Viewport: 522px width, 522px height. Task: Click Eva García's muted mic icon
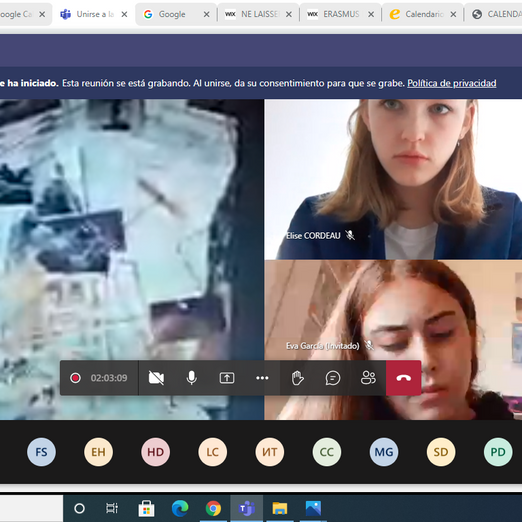coord(369,345)
